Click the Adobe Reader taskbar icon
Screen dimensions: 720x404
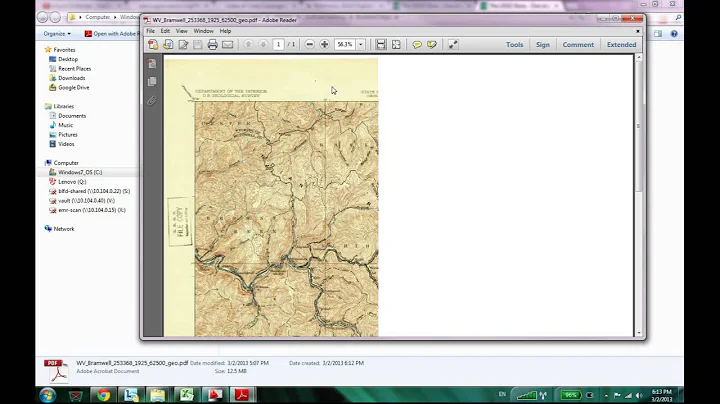click(242, 395)
